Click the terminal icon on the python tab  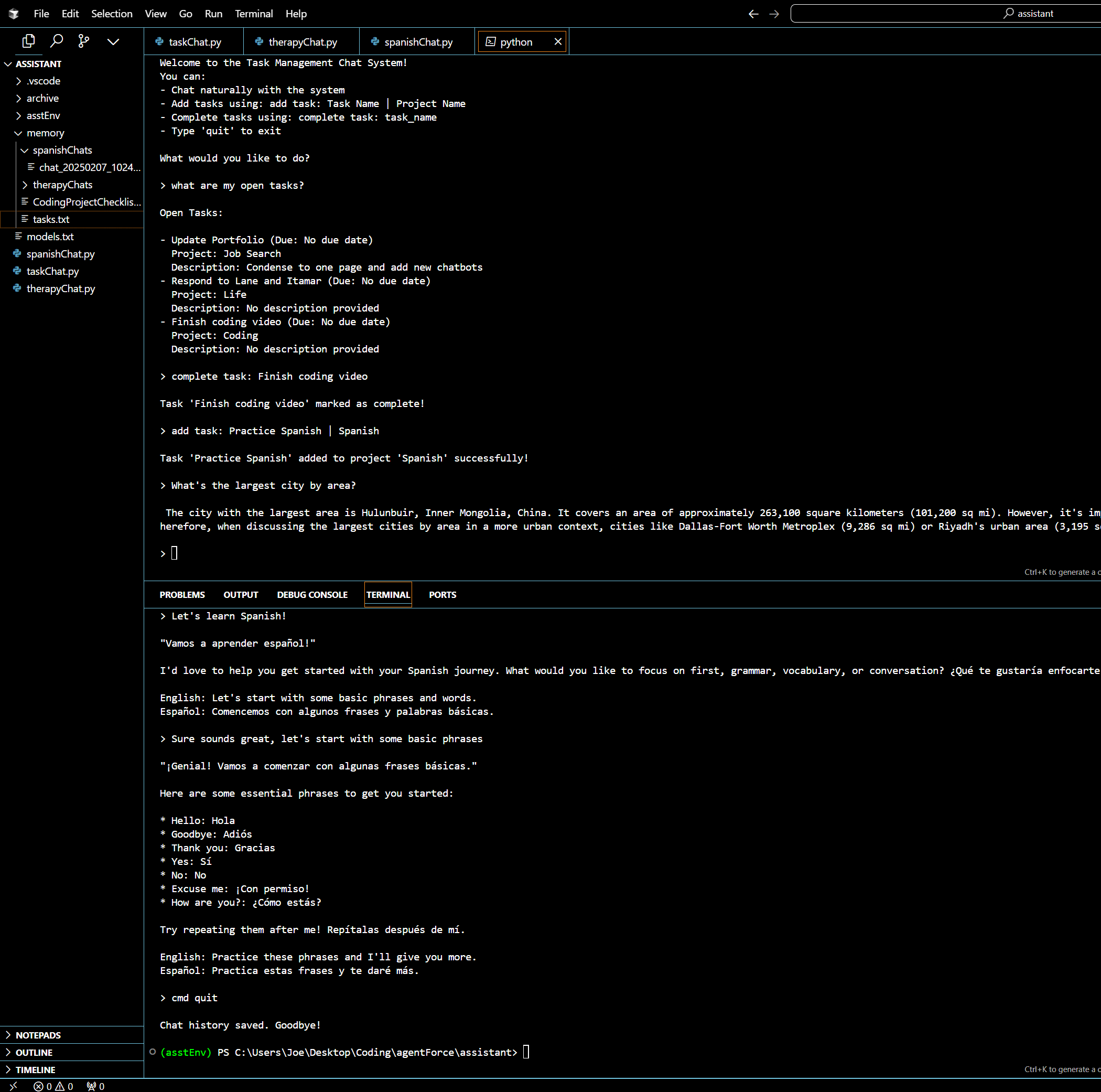(490, 41)
